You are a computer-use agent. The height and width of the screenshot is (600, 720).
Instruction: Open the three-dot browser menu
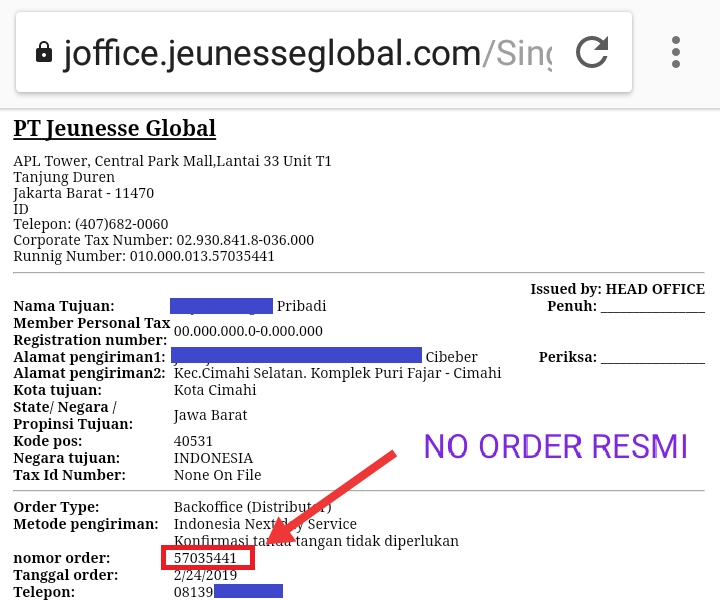point(675,52)
